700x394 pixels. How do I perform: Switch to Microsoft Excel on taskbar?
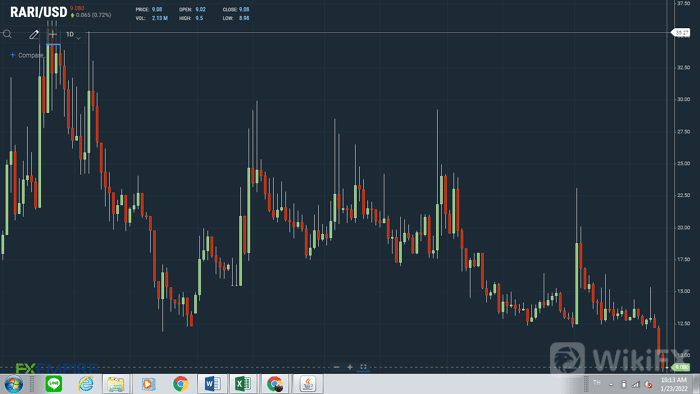click(243, 384)
